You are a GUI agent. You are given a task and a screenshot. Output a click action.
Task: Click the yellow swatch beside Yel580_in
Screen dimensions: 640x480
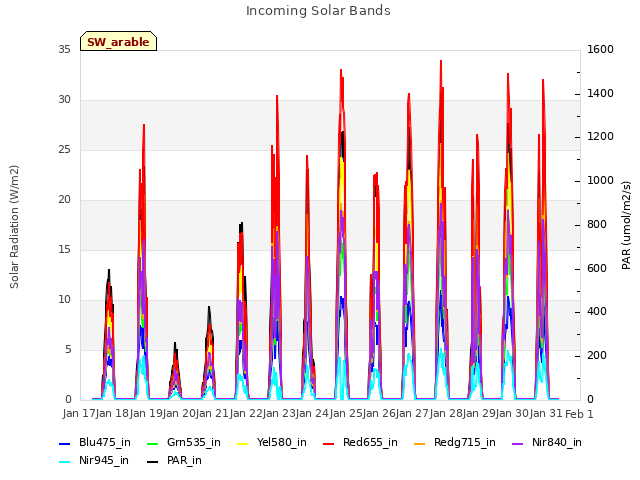point(242,443)
